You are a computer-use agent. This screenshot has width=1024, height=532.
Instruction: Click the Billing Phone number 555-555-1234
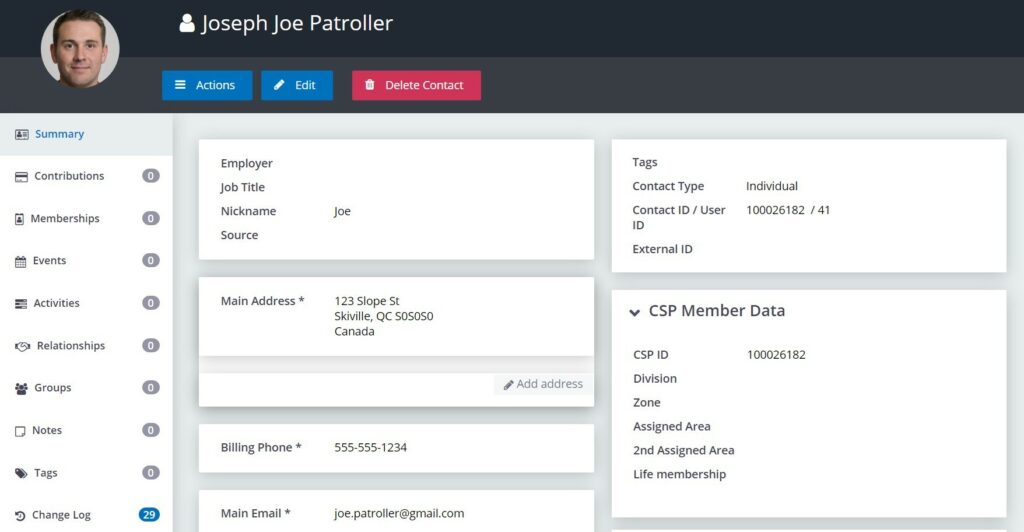coord(370,447)
